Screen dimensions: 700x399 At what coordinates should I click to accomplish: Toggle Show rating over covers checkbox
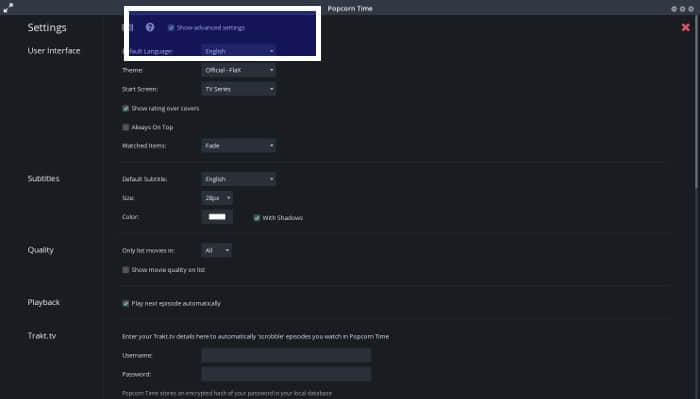(125, 108)
